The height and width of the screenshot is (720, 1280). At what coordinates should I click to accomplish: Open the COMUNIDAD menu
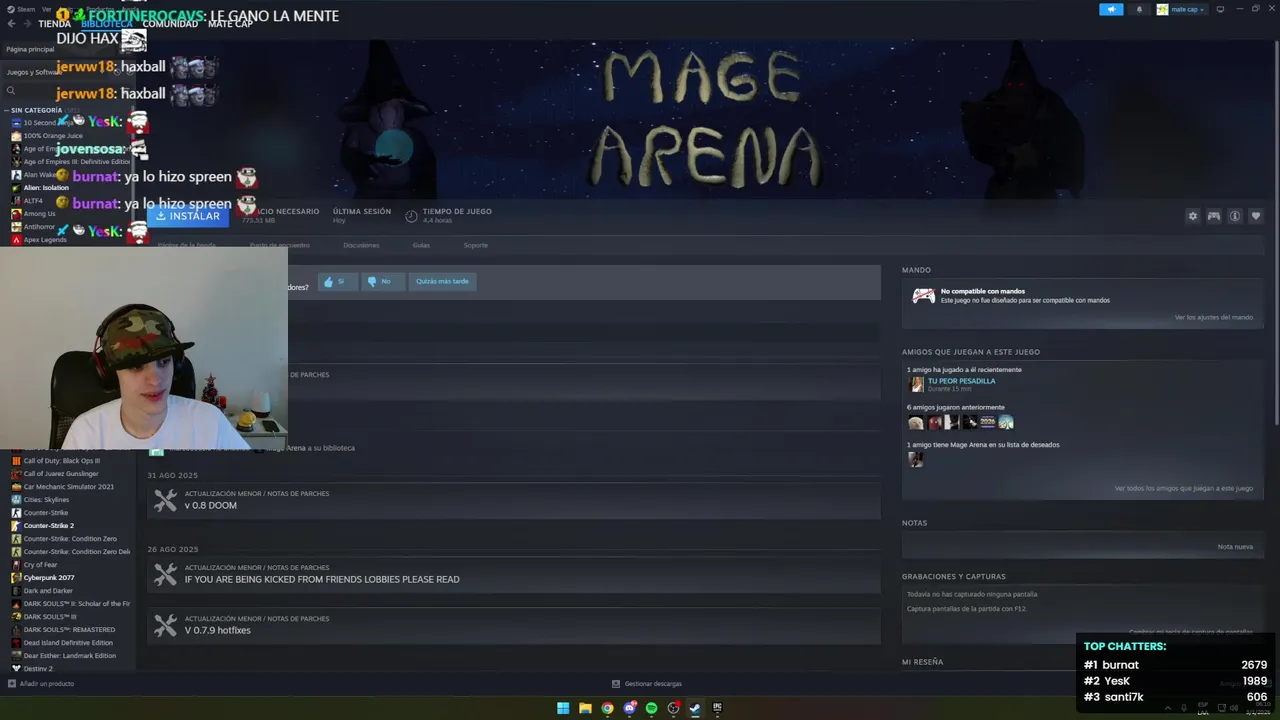point(170,24)
